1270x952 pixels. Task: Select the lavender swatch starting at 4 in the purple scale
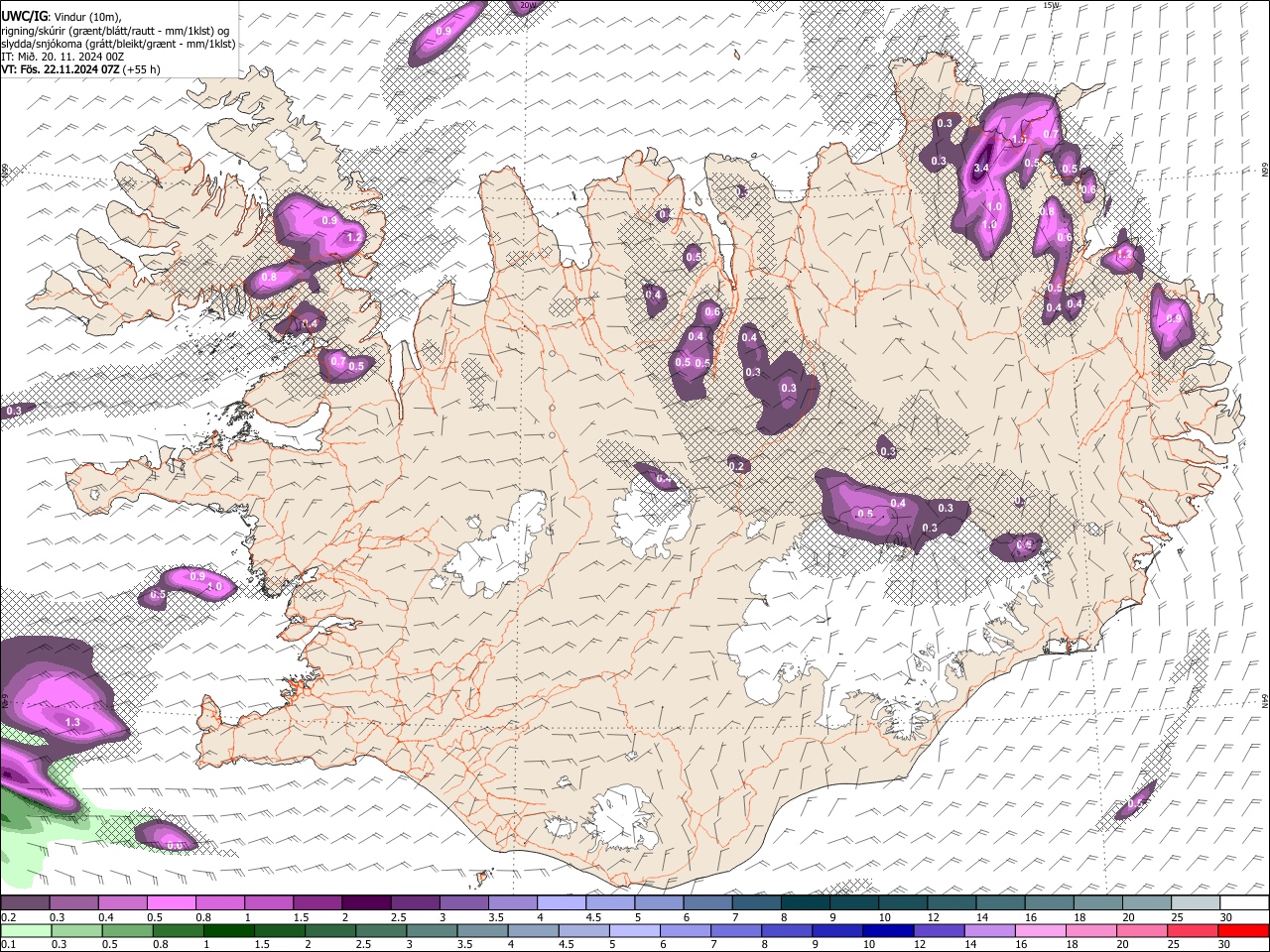tap(560, 902)
